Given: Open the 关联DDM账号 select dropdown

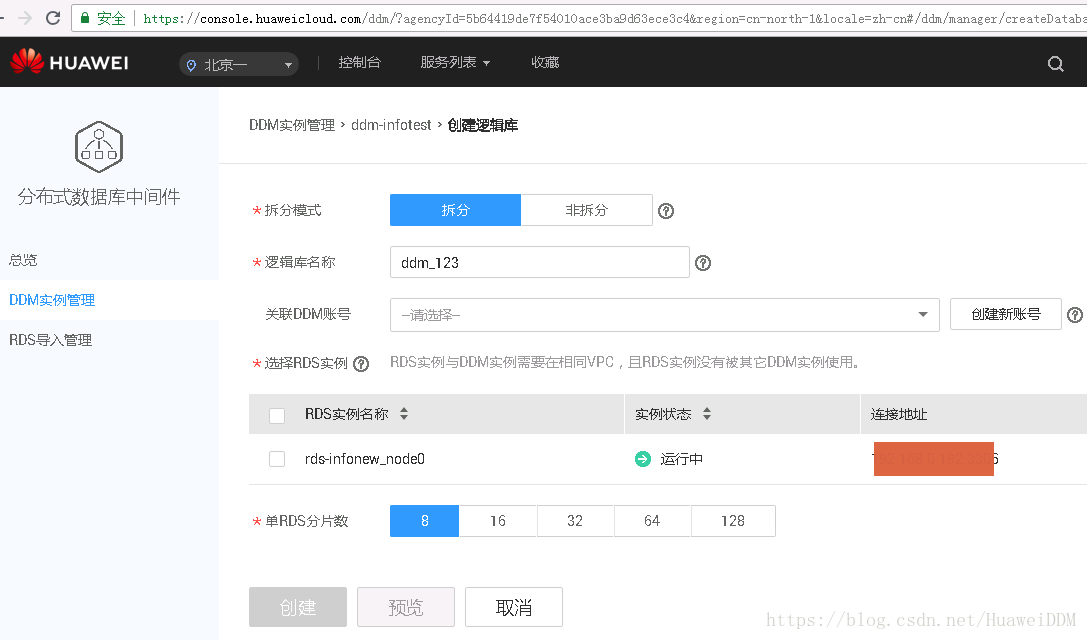Looking at the screenshot, I should 665,315.
